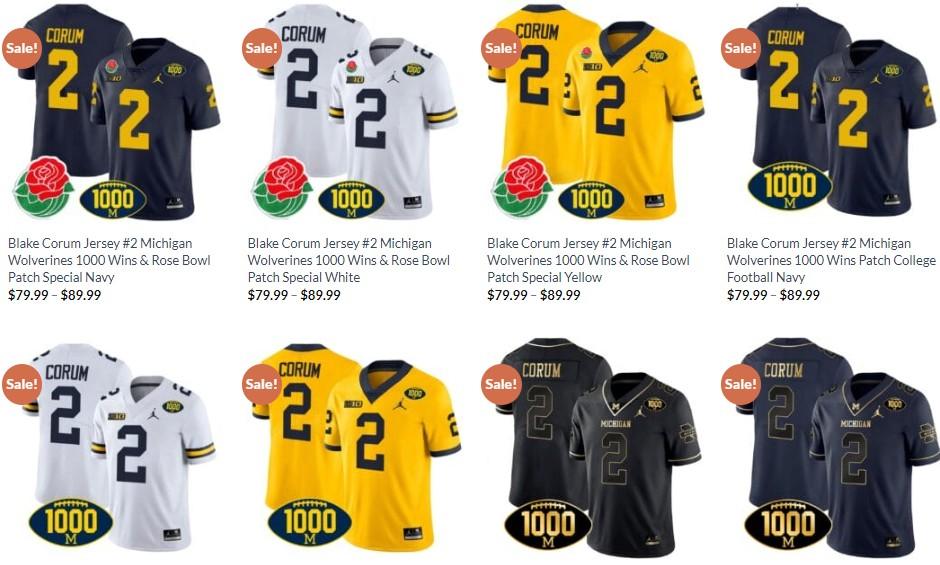View black and gold Corum jersey
Viewport: 940px width, 565px height.
point(593,449)
